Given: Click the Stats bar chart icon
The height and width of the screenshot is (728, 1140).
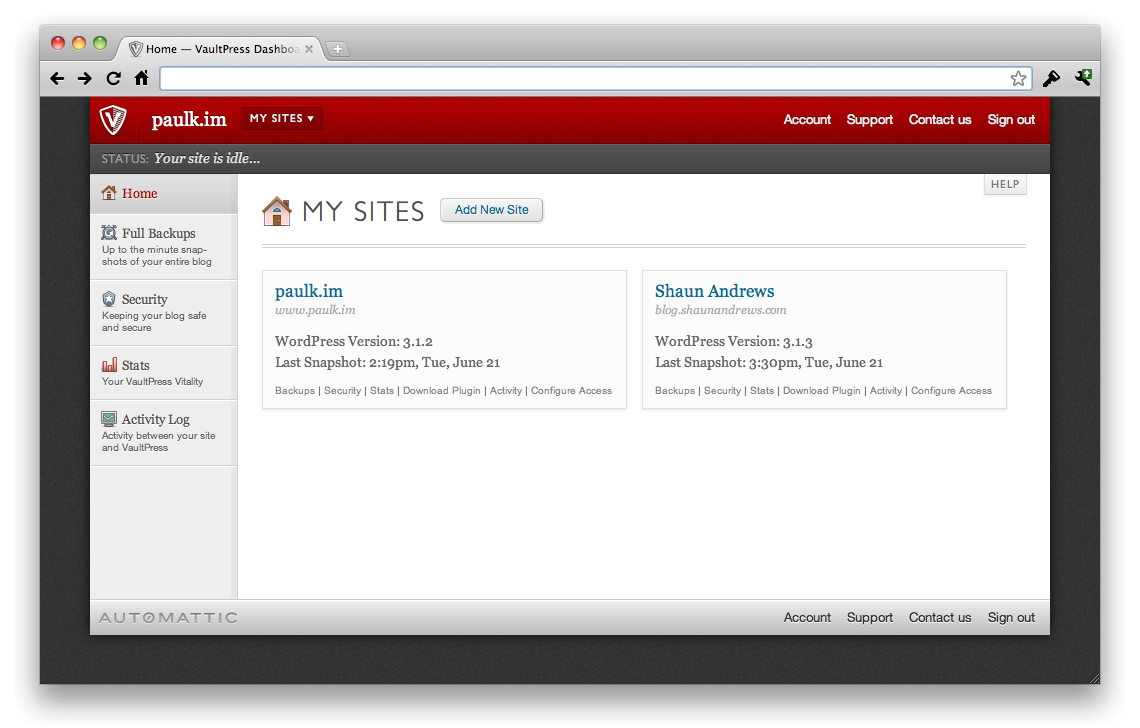Looking at the screenshot, I should click(x=109, y=365).
